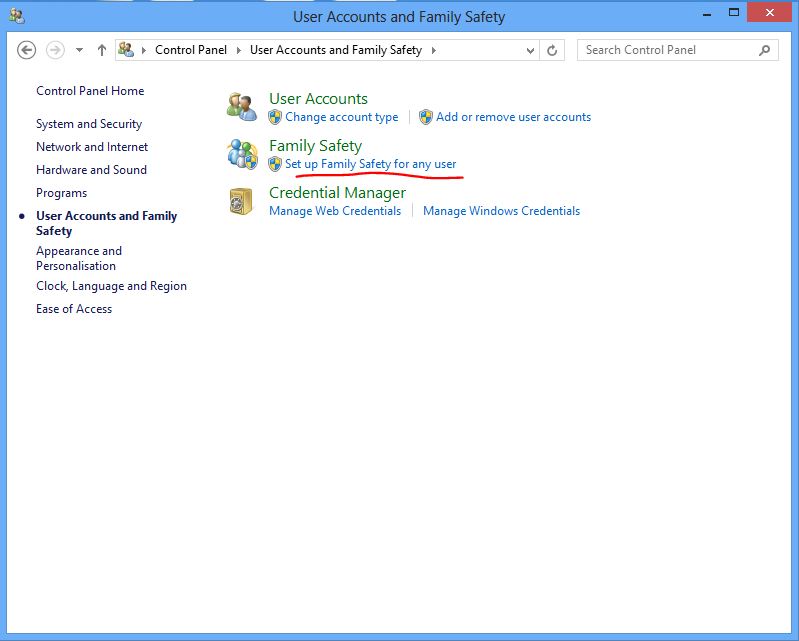The width and height of the screenshot is (799, 641).
Task: Type in the Search Control Panel field
Action: coord(665,50)
